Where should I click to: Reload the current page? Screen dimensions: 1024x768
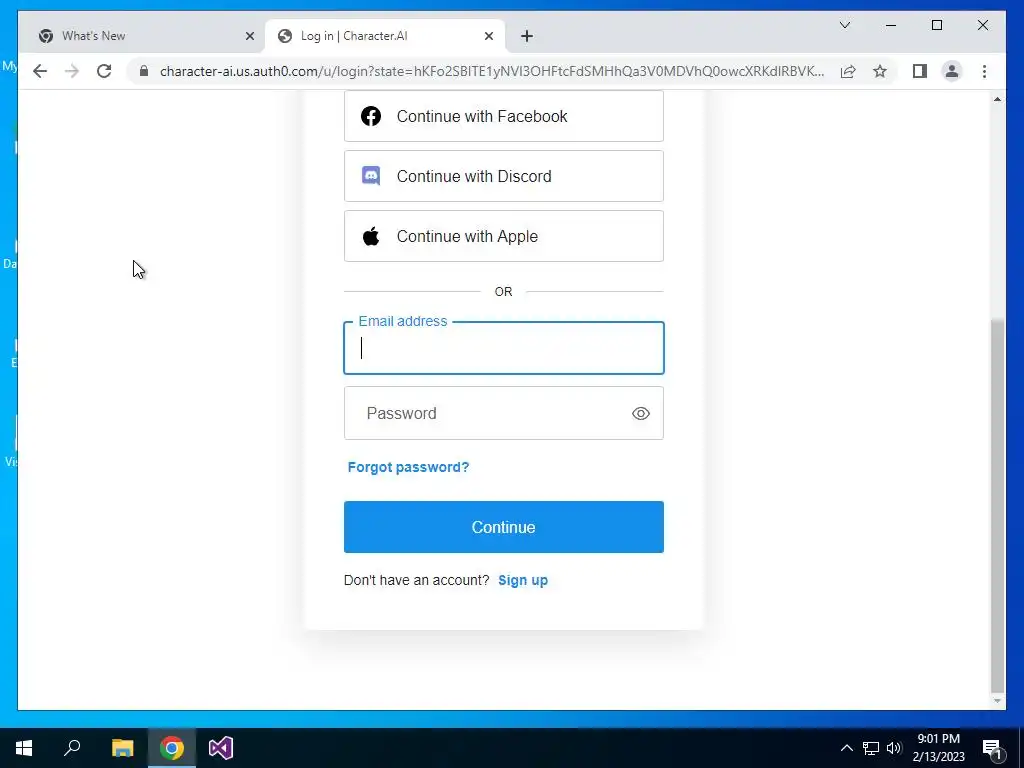click(104, 71)
